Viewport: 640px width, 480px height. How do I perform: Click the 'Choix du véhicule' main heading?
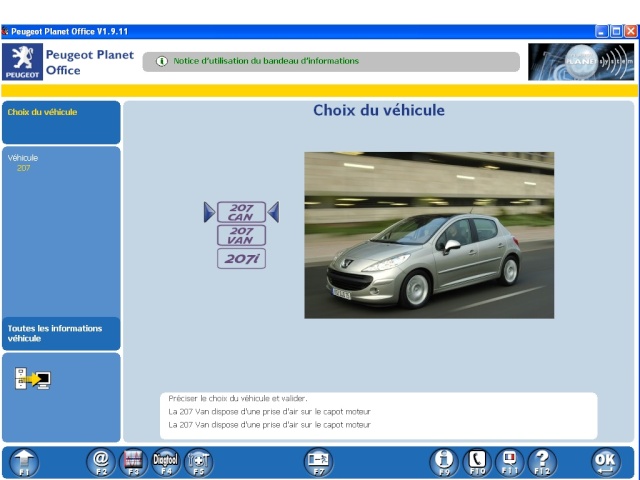pos(379,110)
